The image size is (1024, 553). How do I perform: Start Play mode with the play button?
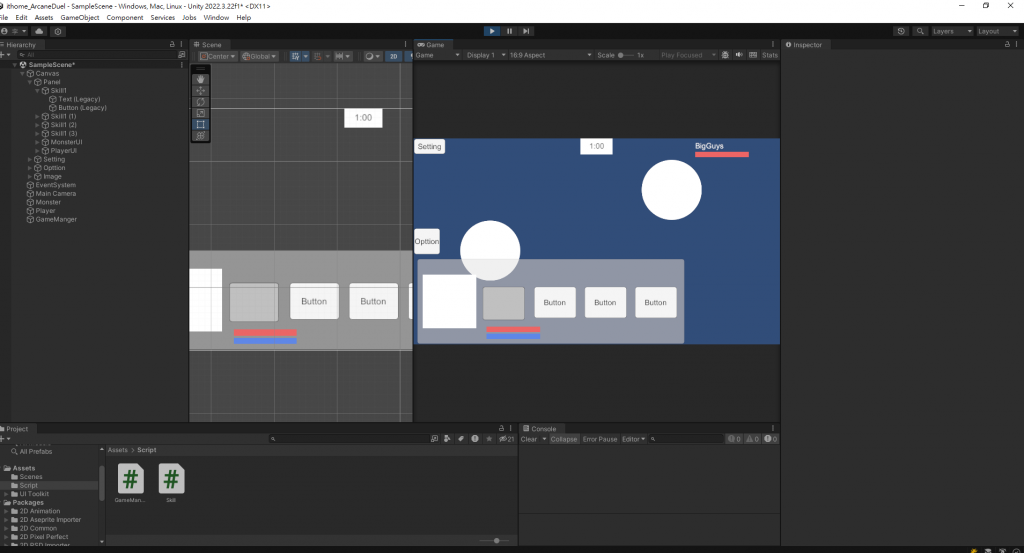pyautogui.click(x=492, y=31)
